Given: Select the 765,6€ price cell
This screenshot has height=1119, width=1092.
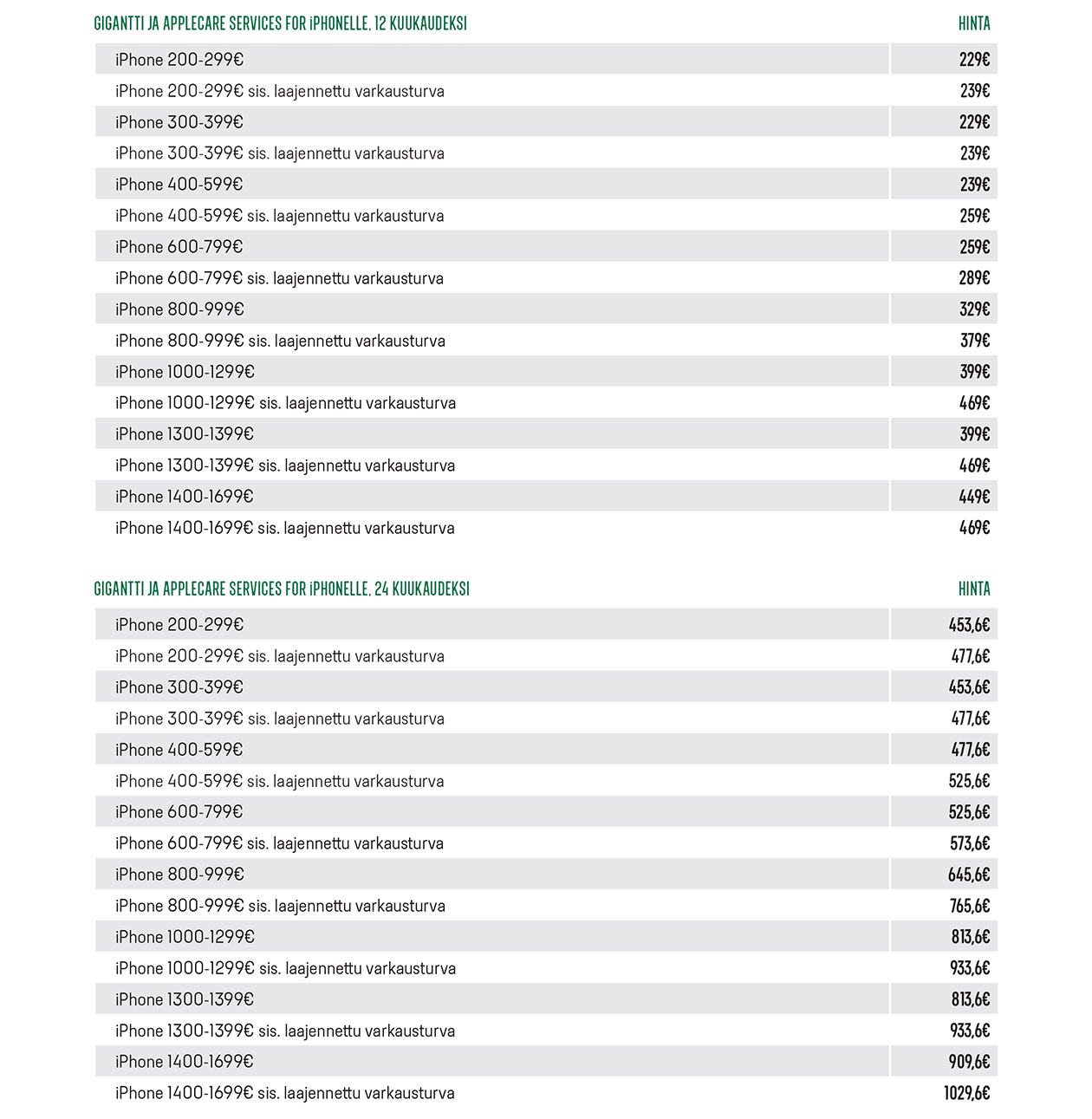Looking at the screenshot, I should coord(970,906).
